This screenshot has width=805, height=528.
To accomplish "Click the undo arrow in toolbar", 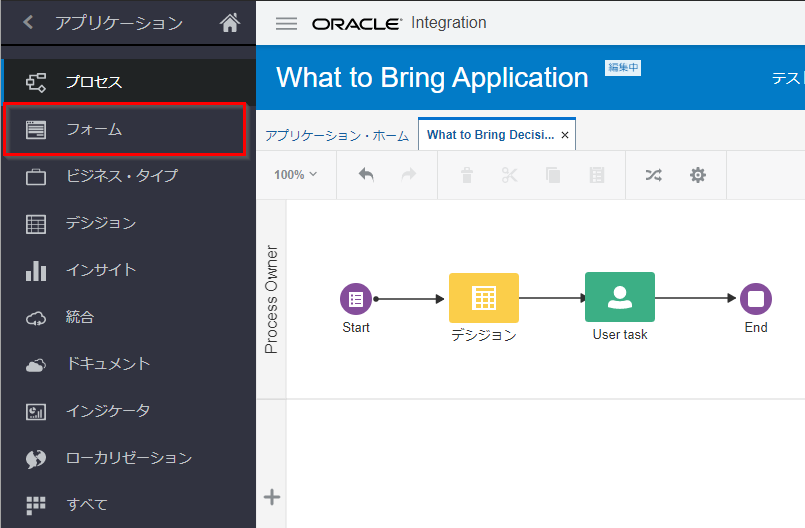I will [x=366, y=175].
